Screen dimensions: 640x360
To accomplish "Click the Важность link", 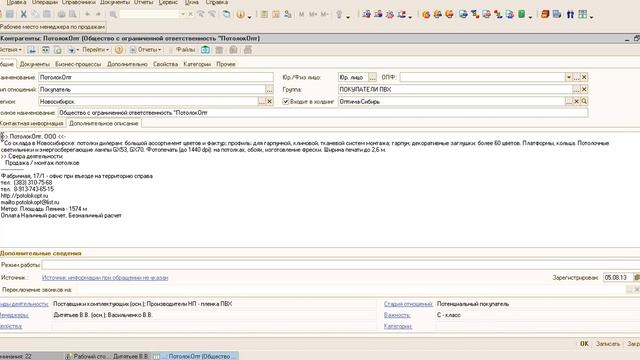I will click(x=397, y=315).
